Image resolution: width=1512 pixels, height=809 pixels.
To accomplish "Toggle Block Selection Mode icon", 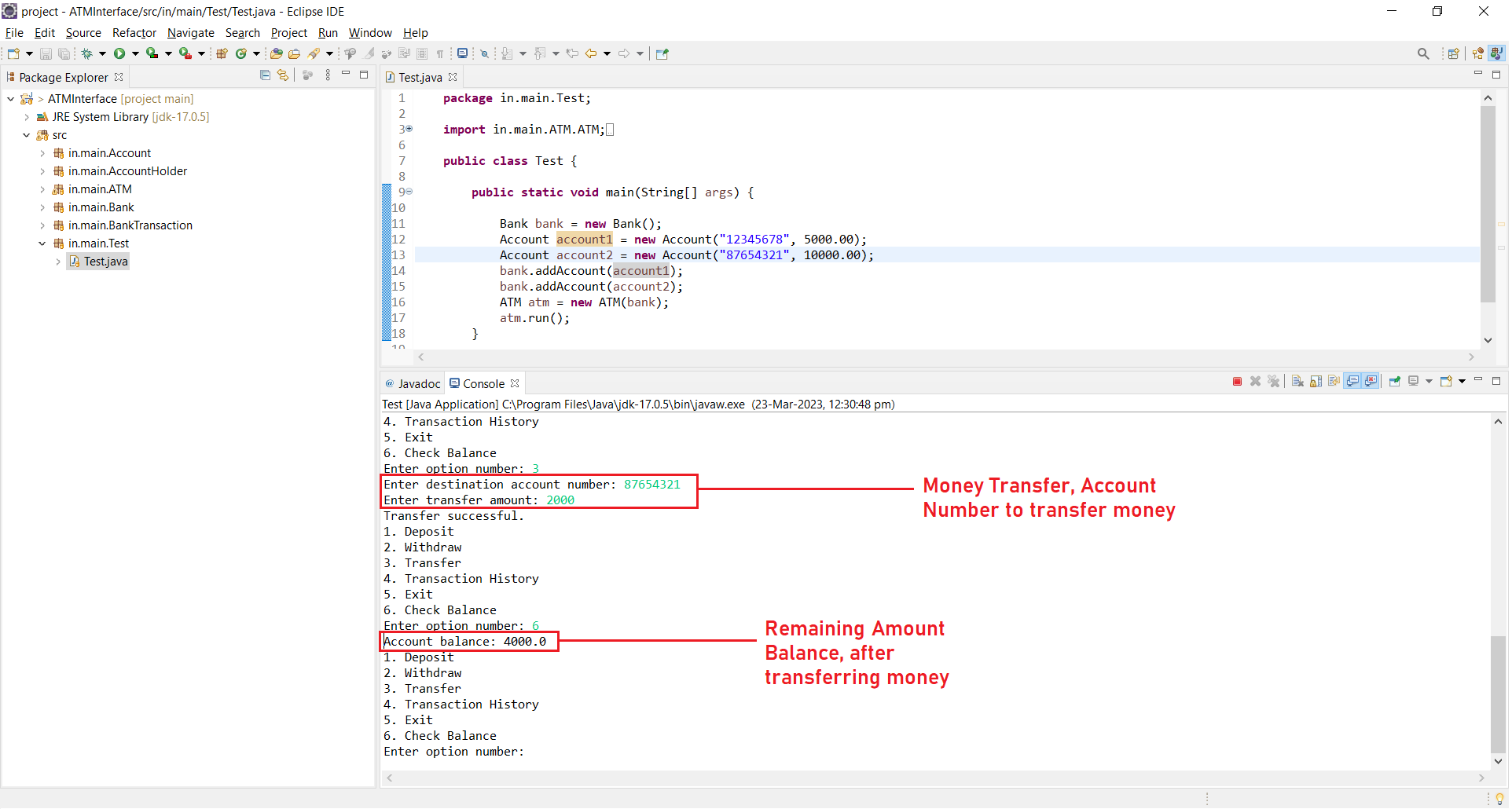I will (422, 53).
